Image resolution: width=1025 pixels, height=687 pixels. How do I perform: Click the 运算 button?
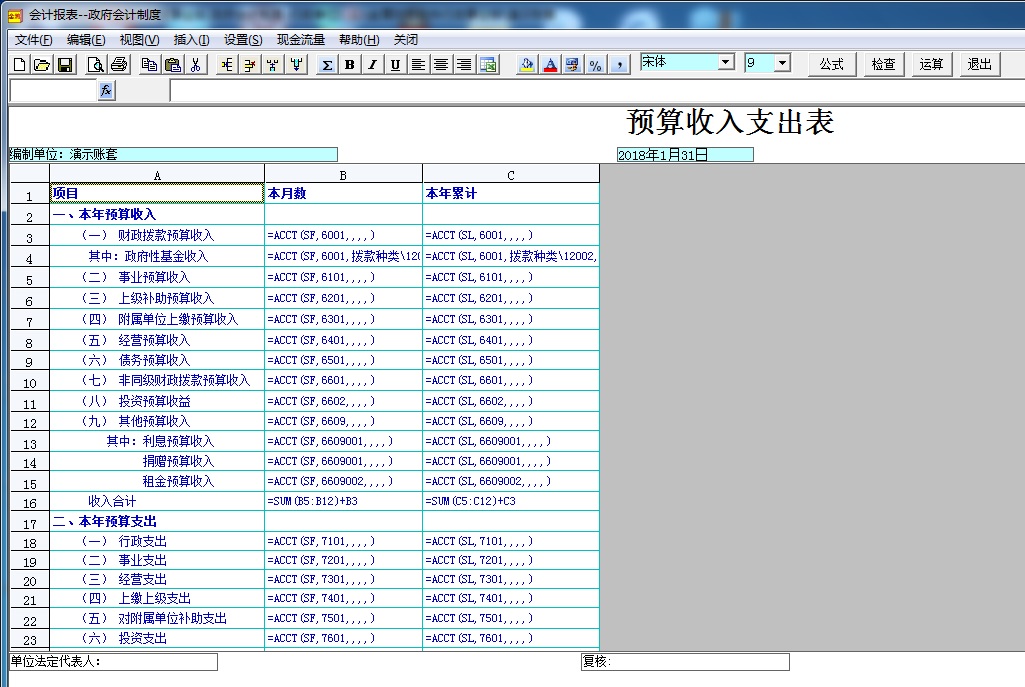[931, 64]
